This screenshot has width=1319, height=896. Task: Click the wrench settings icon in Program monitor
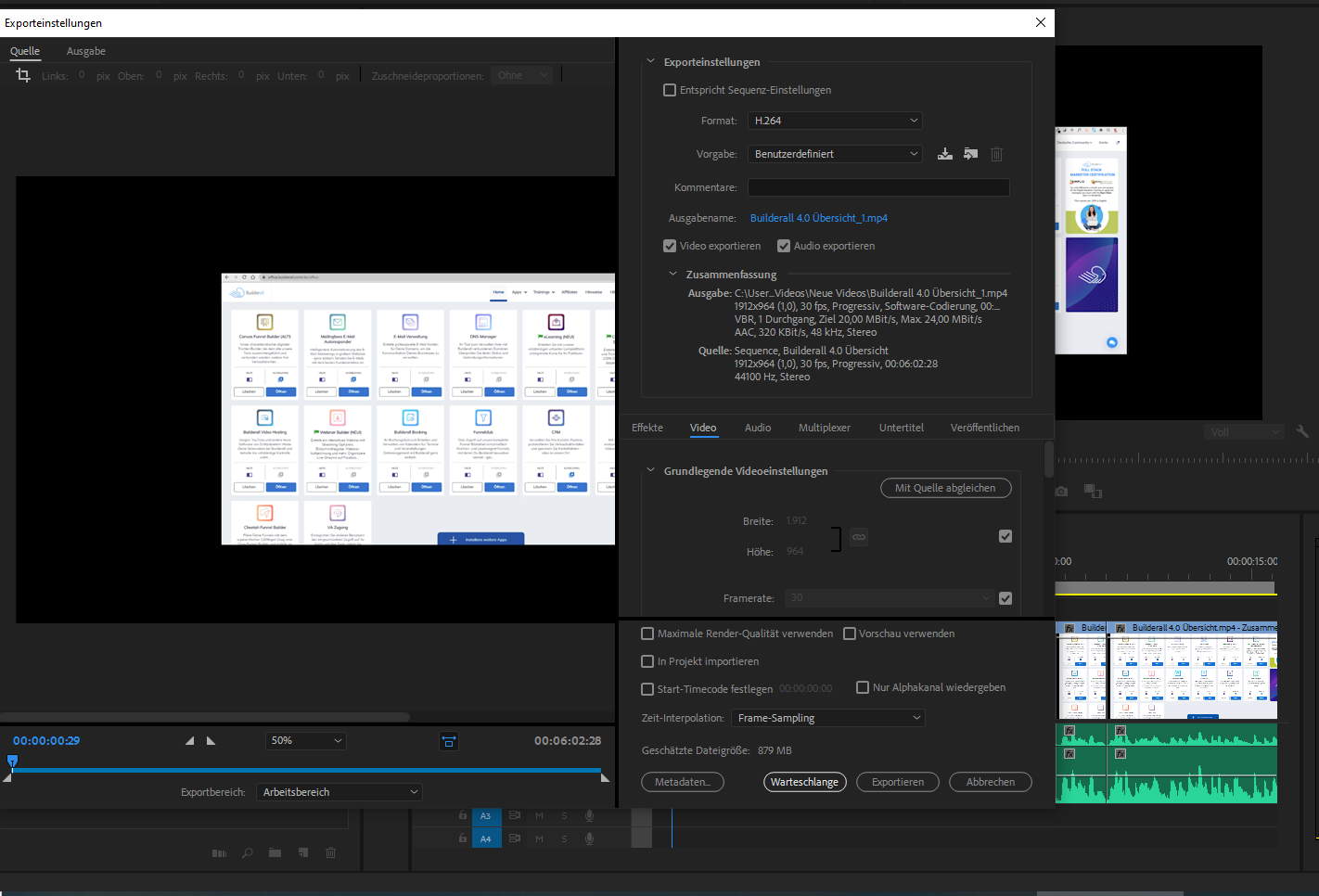pos(1302,431)
